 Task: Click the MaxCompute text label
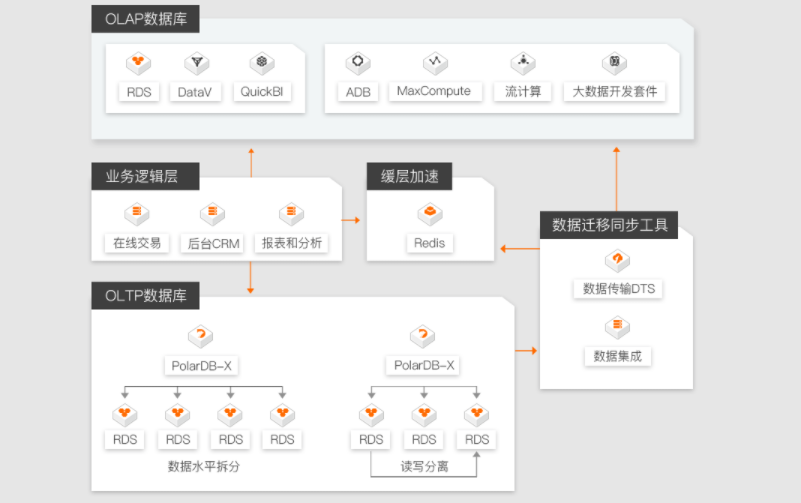coord(435,91)
